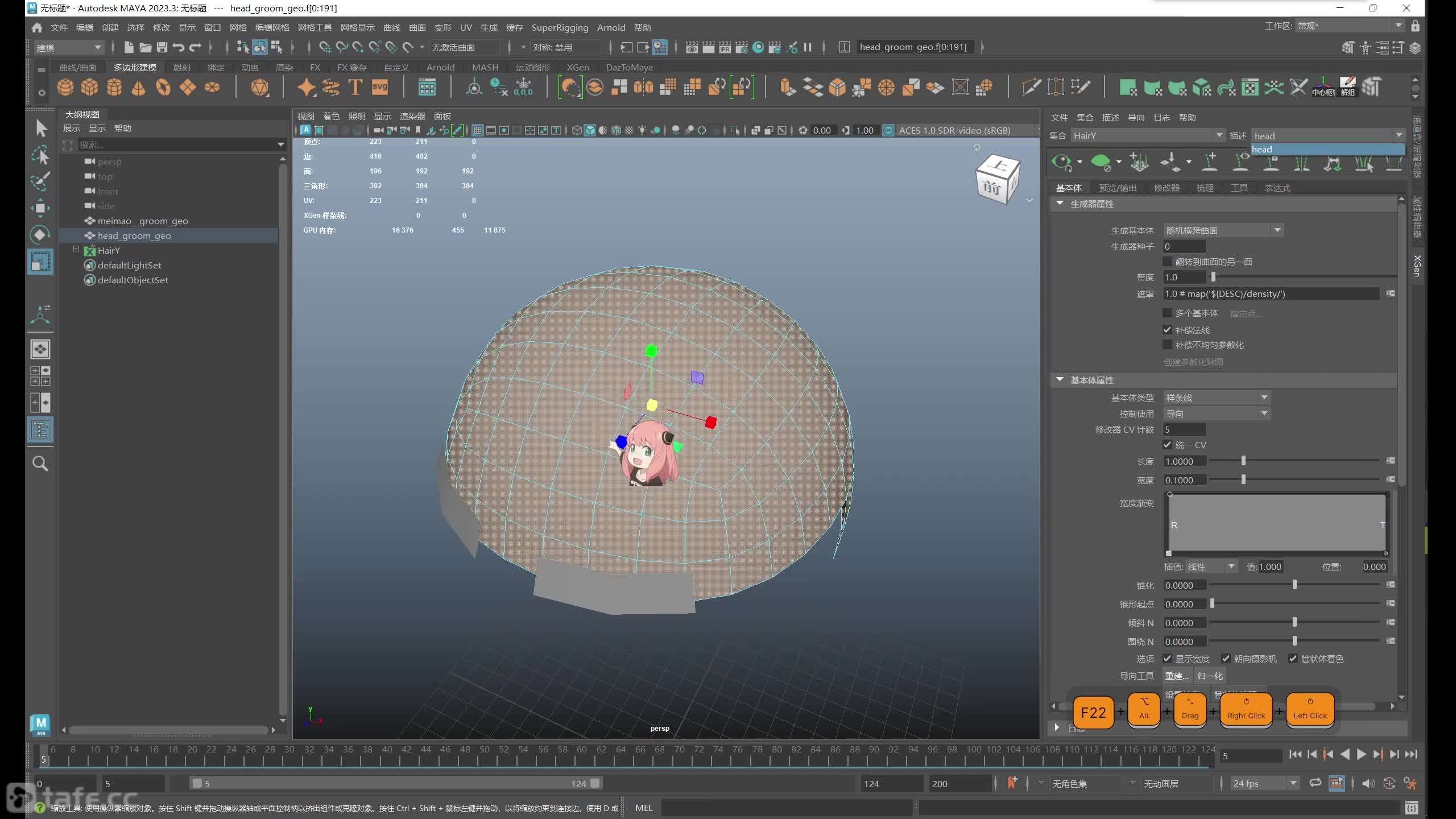Create a polygon cone from shelf

coord(138,87)
